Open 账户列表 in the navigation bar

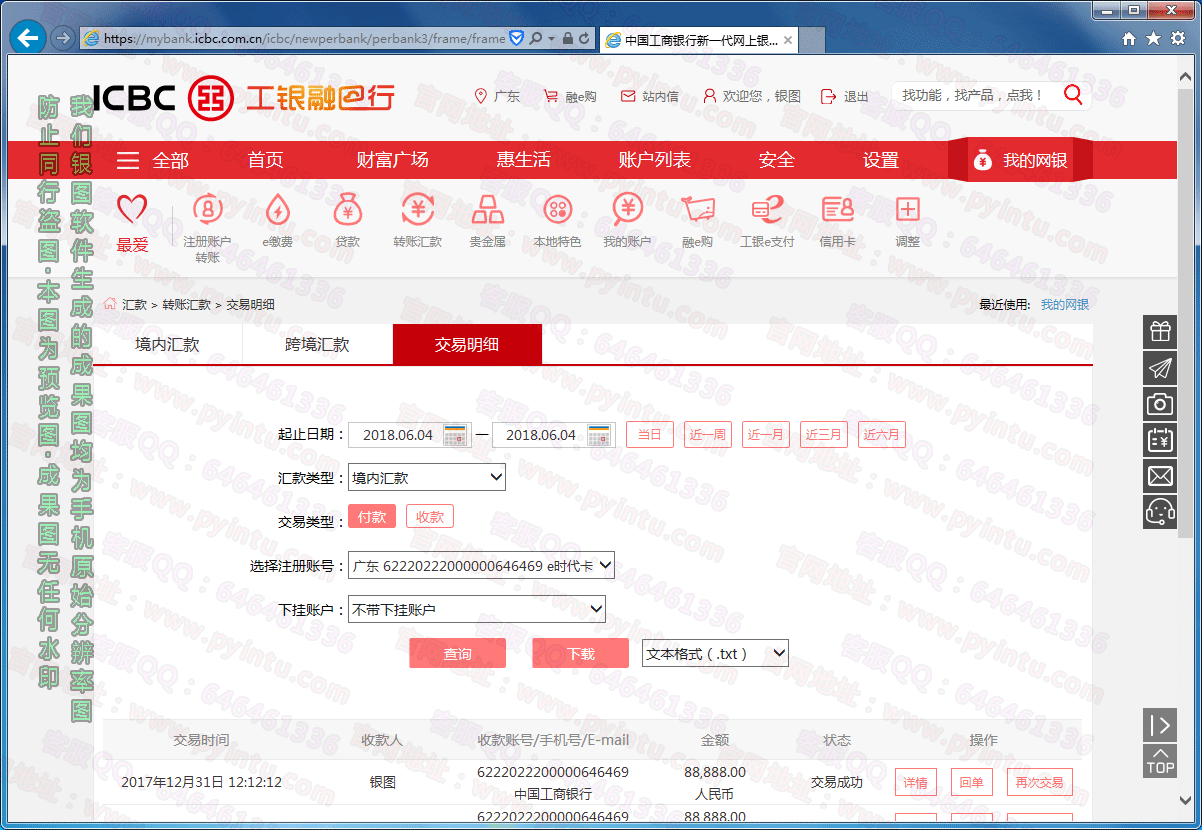pyautogui.click(x=654, y=160)
